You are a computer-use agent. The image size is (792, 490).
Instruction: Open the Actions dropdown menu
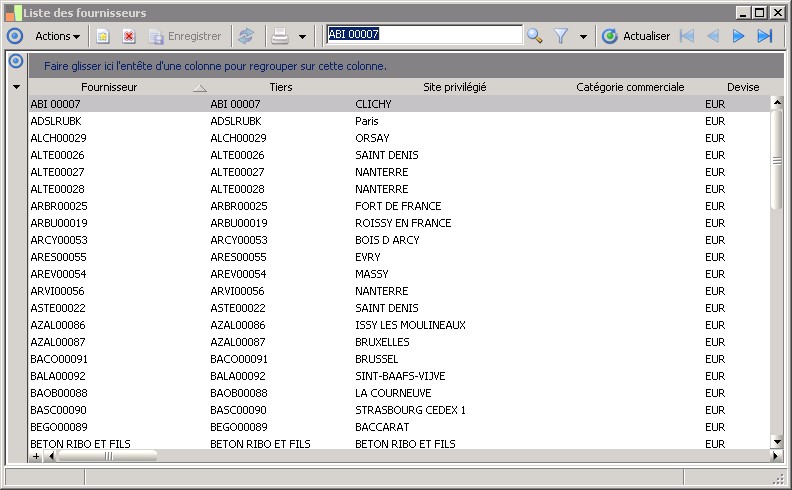58,36
